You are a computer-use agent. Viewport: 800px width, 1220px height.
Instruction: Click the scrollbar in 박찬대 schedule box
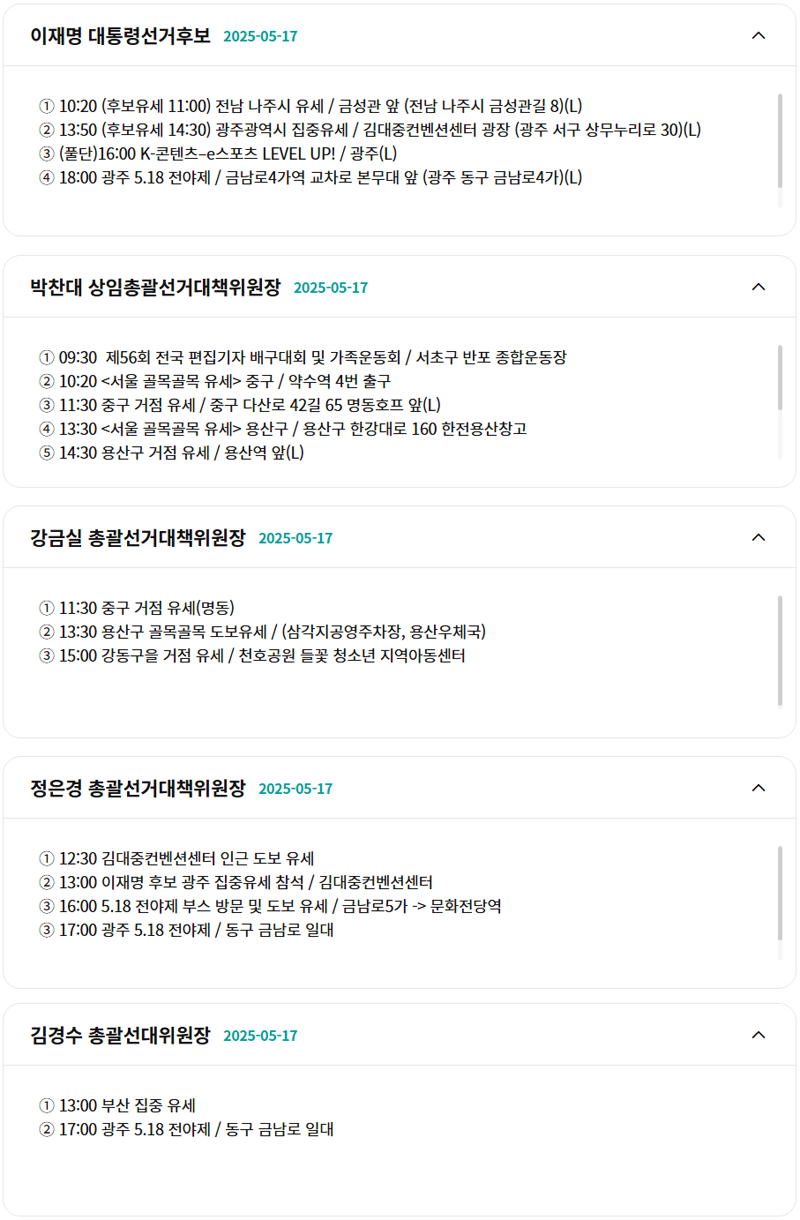pyautogui.click(x=780, y=378)
